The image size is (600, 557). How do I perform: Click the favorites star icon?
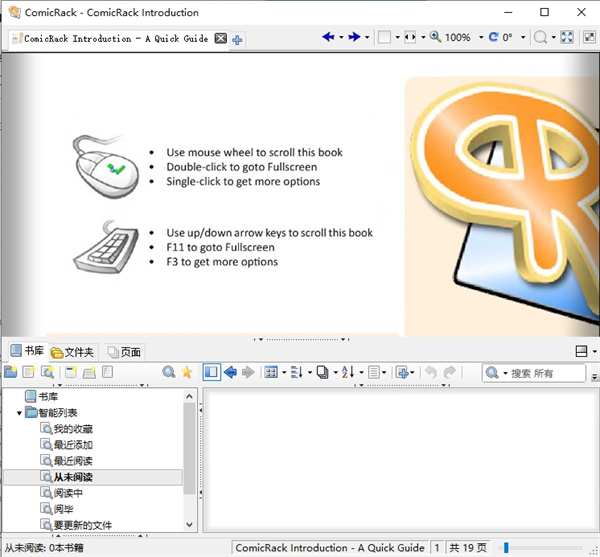click(x=187, y=372)
